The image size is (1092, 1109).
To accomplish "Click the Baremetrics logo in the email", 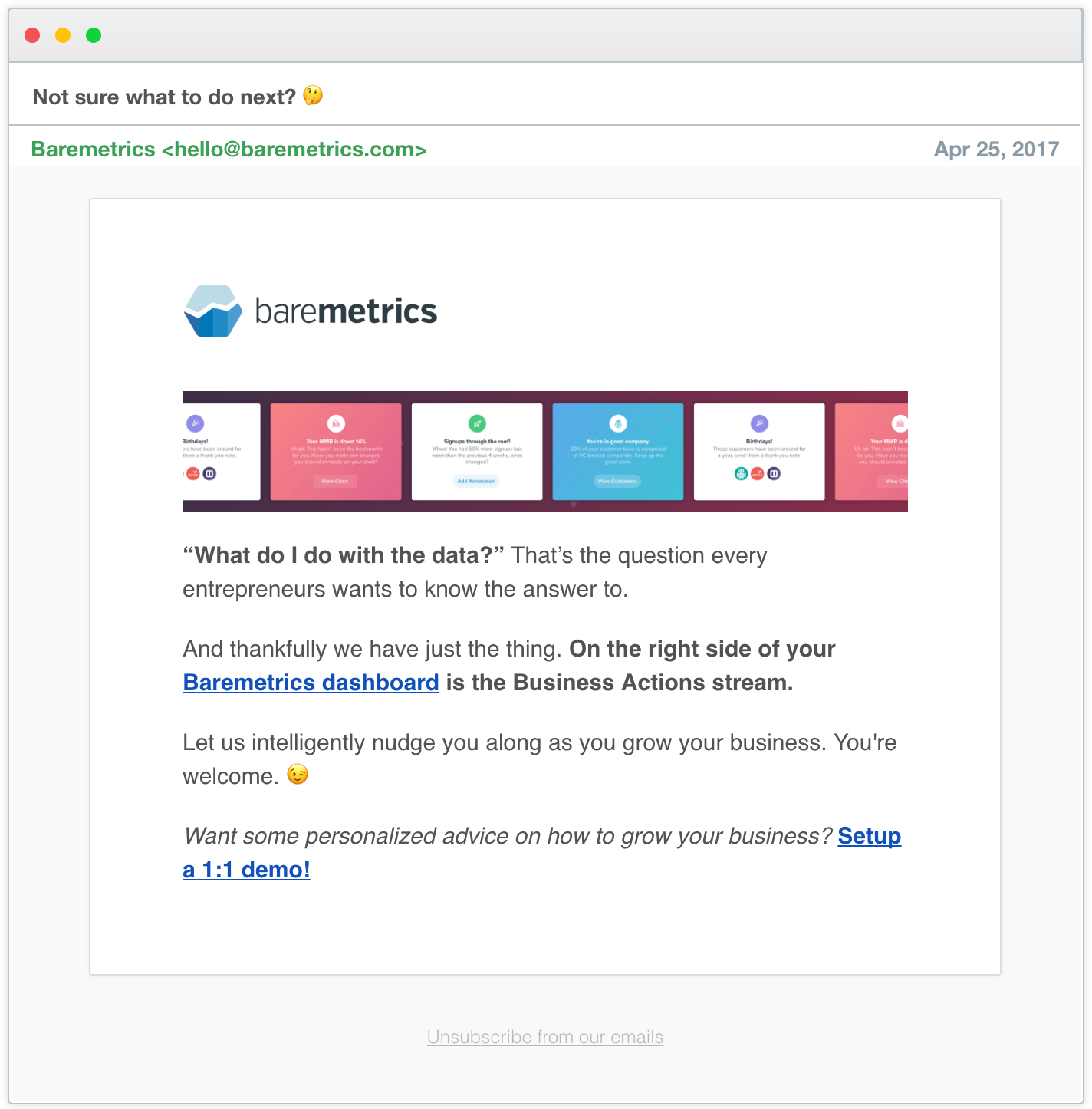I will (311, 311).
